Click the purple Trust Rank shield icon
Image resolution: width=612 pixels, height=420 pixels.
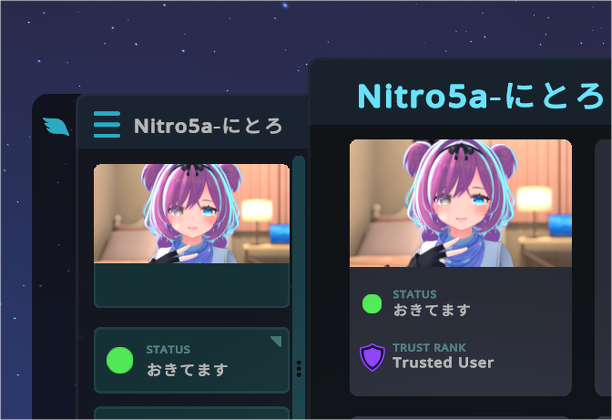coord(372,357)
